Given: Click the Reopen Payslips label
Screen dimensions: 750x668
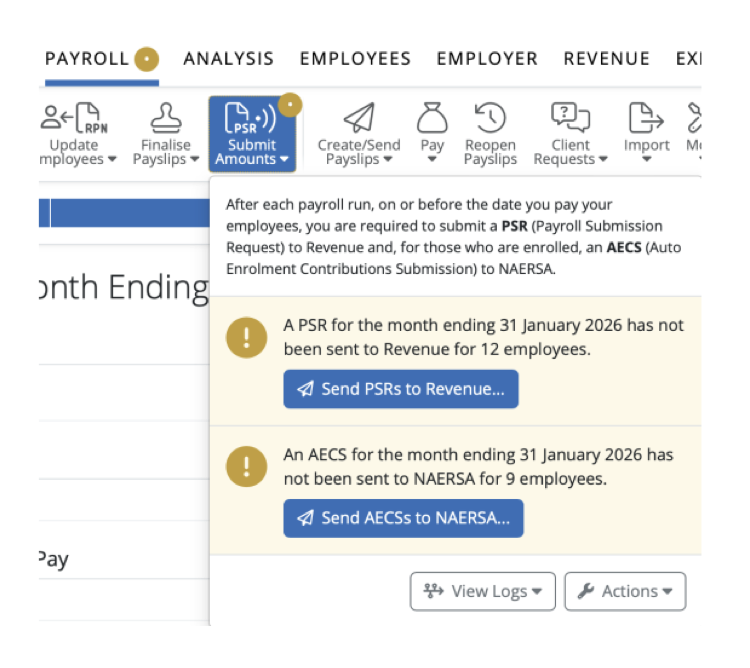Looking at the screenshot, I should tap(490, 152).
